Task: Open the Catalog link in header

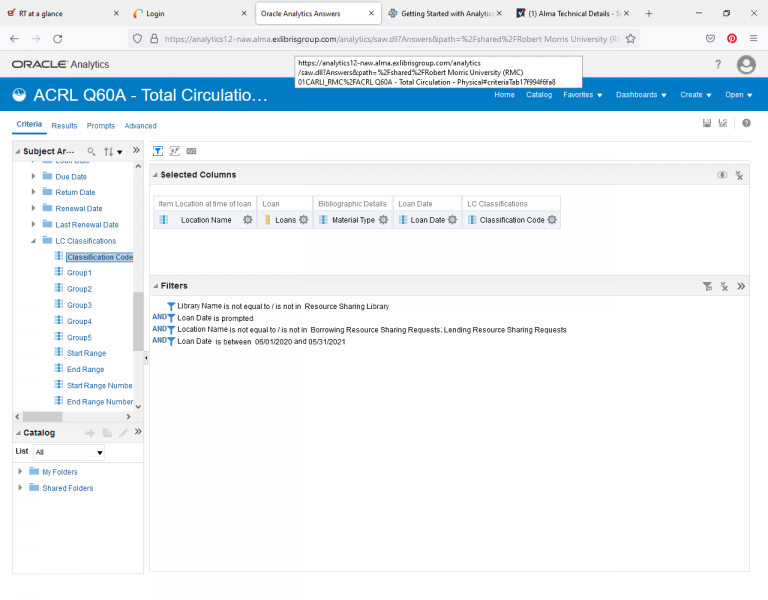Action: click(539, 95)
